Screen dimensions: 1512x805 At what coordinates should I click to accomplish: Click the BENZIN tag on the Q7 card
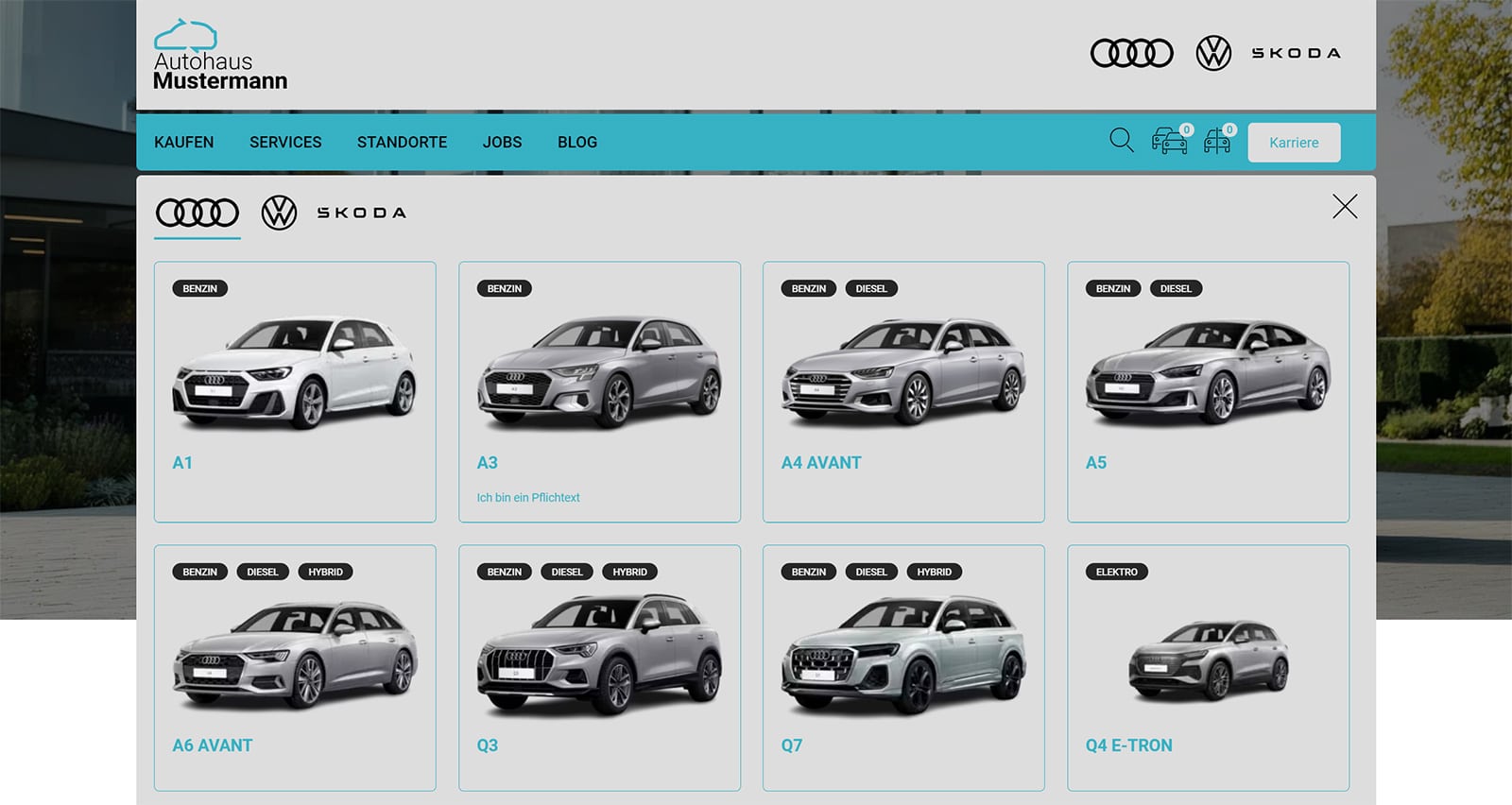808,572
